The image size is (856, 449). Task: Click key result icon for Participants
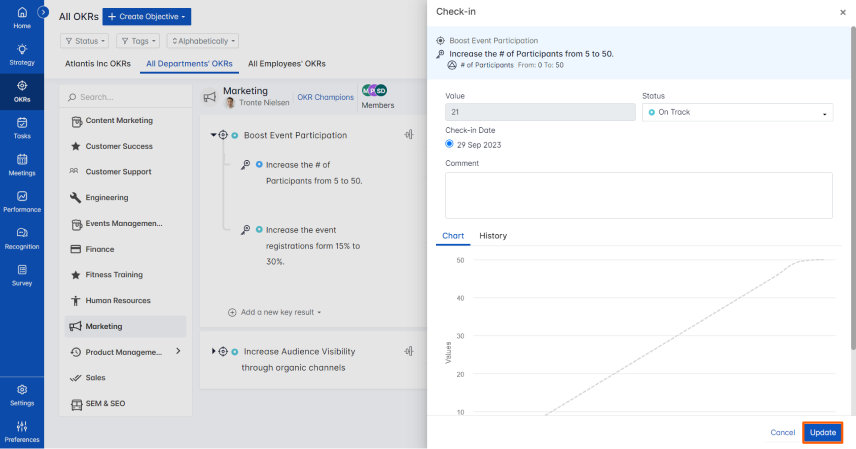tap(246, 164)
